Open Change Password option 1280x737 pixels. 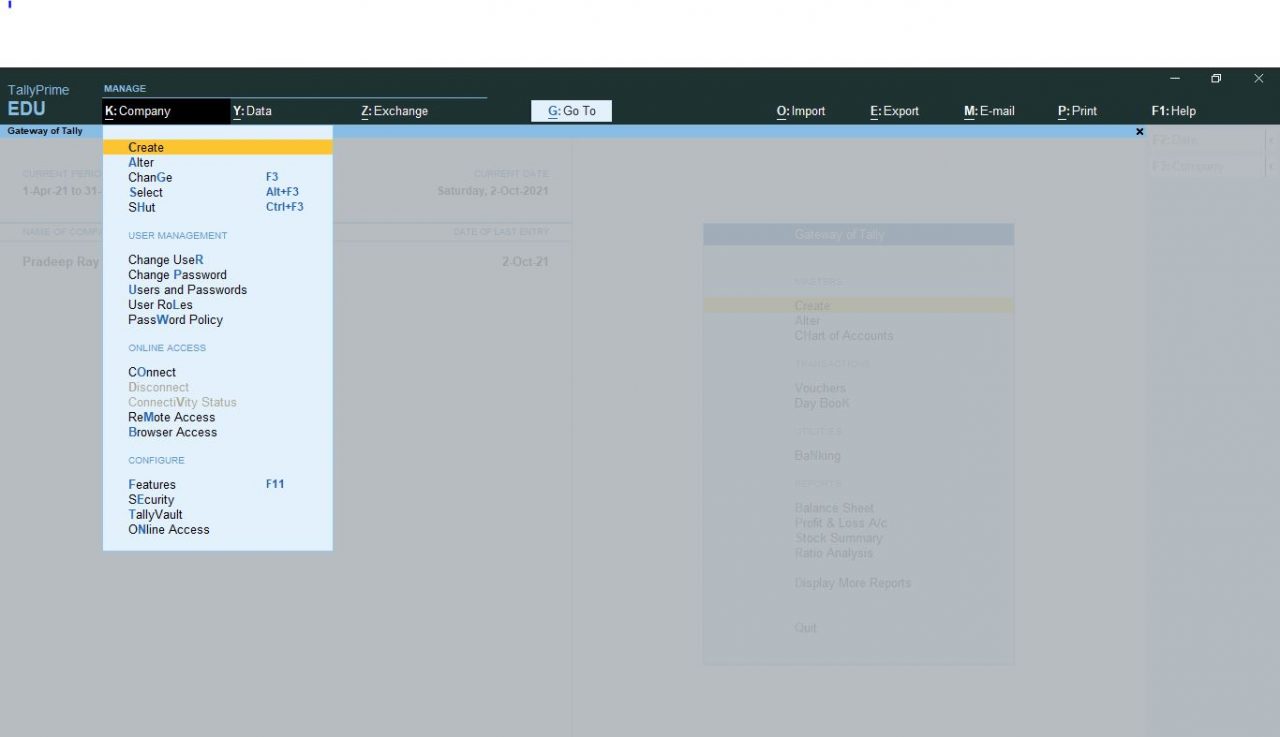tap(178, 274)
